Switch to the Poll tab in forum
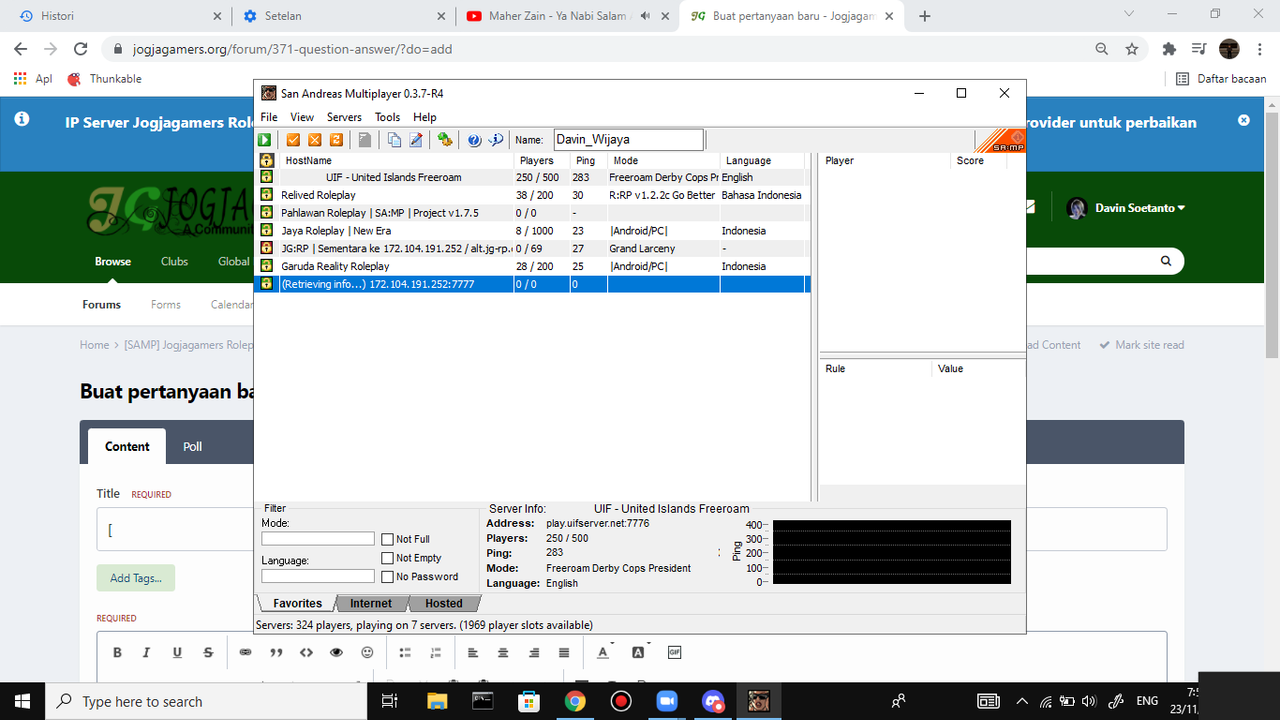 pyautogui.click(x=193, y=446)
